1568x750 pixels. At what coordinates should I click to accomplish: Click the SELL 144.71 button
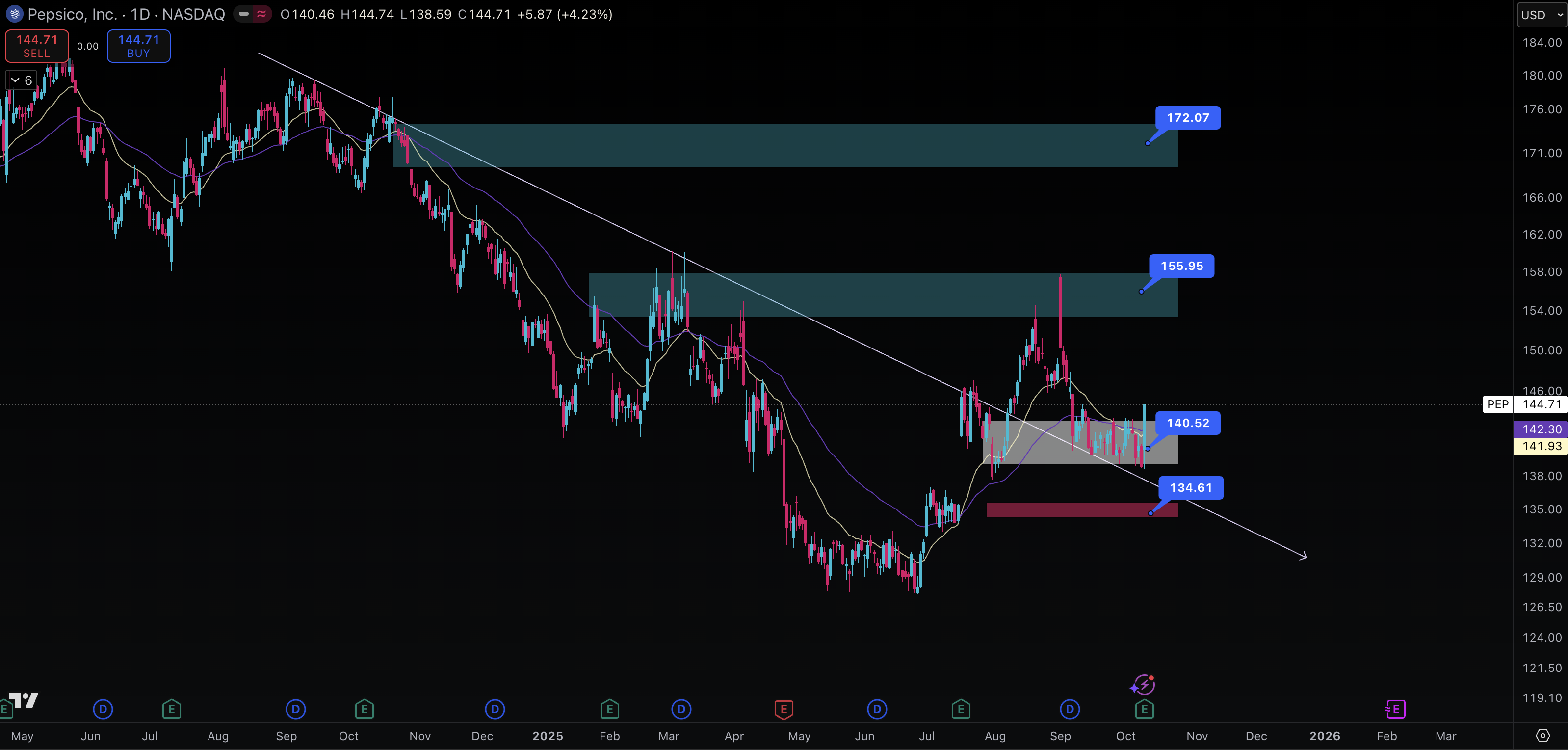click(x=36, y=46)
